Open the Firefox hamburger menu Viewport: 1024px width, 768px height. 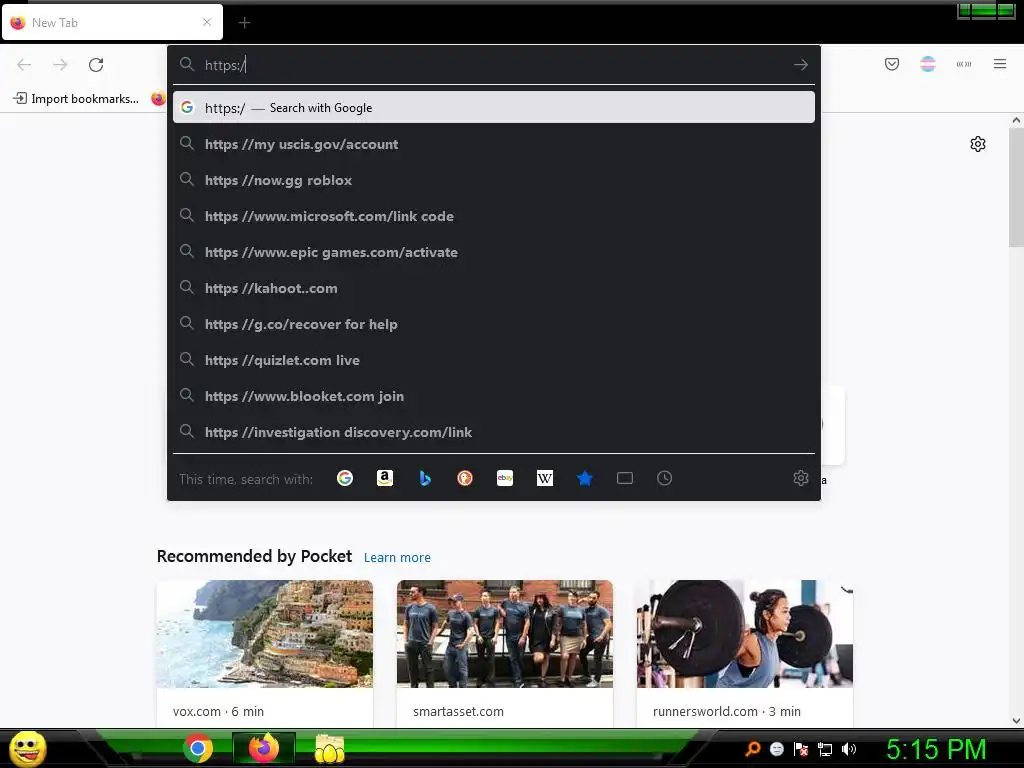coord(1000,64)
